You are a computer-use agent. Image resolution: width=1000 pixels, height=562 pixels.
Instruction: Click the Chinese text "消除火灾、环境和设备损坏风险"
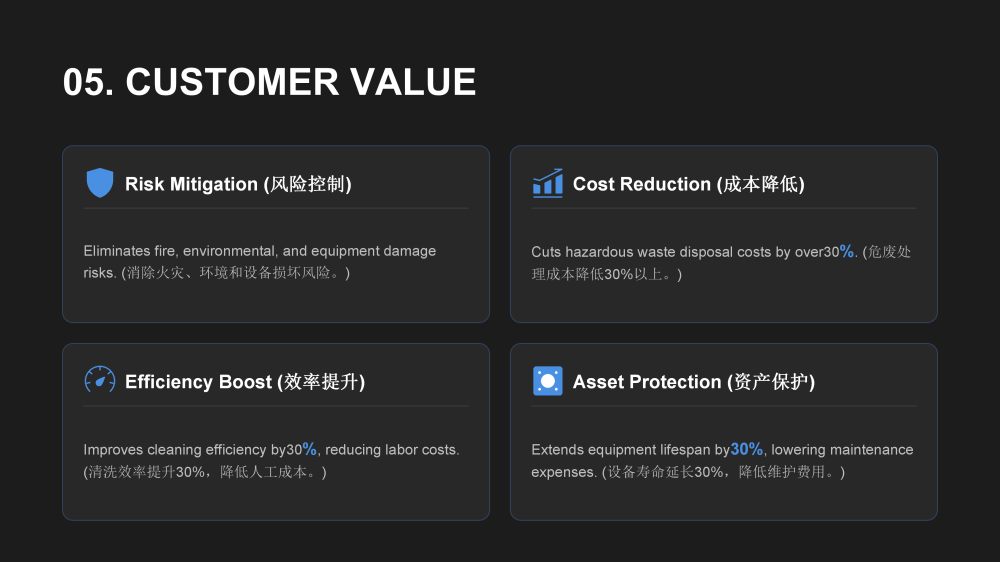(235, 273)
